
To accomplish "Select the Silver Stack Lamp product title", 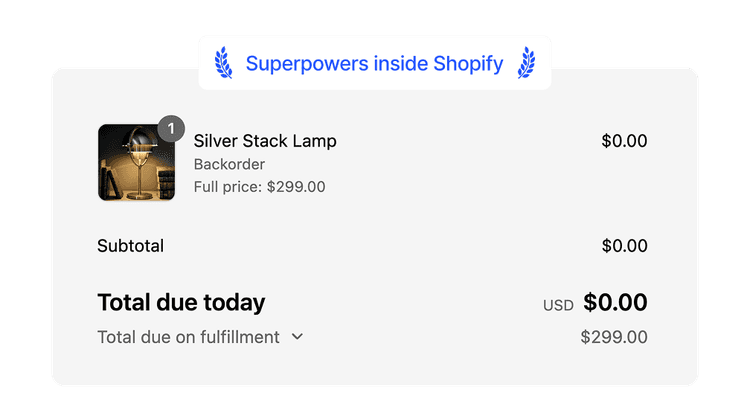I will pos(265,141).
